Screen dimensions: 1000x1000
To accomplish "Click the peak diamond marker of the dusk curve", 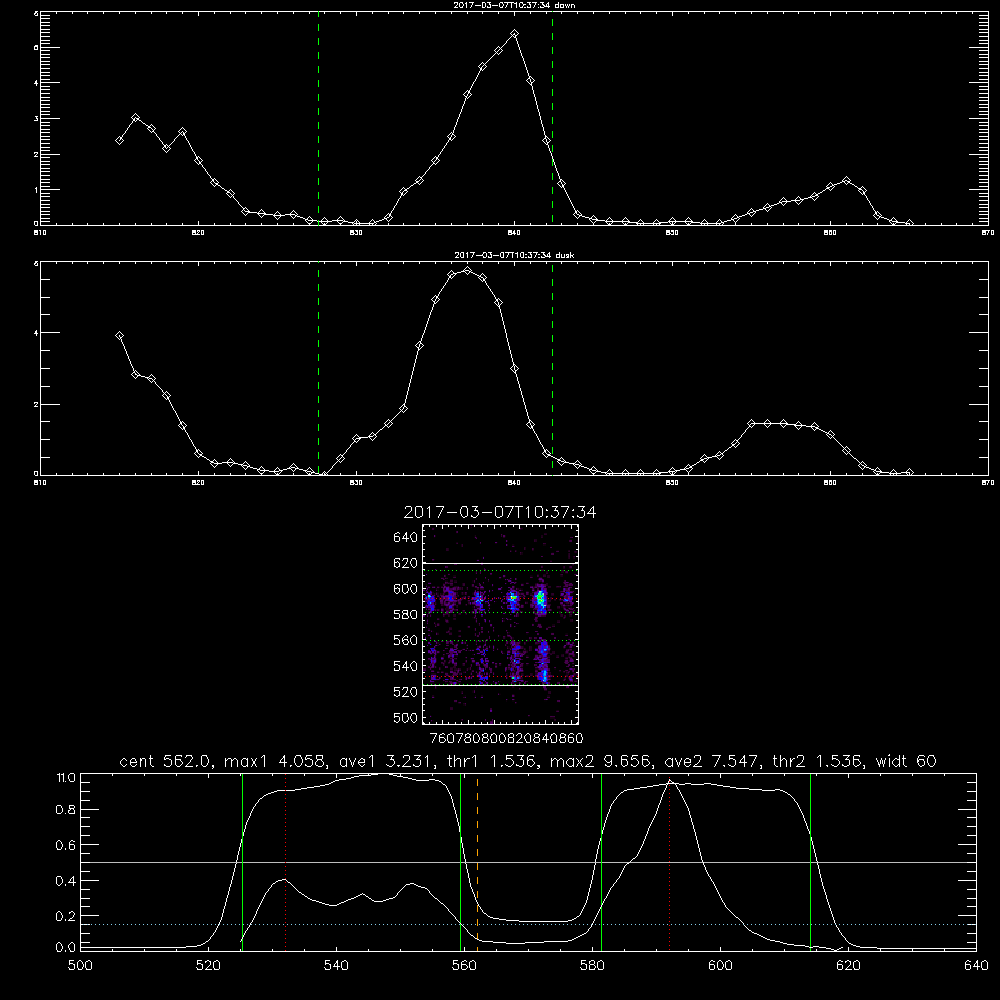I will coord(467,270).
